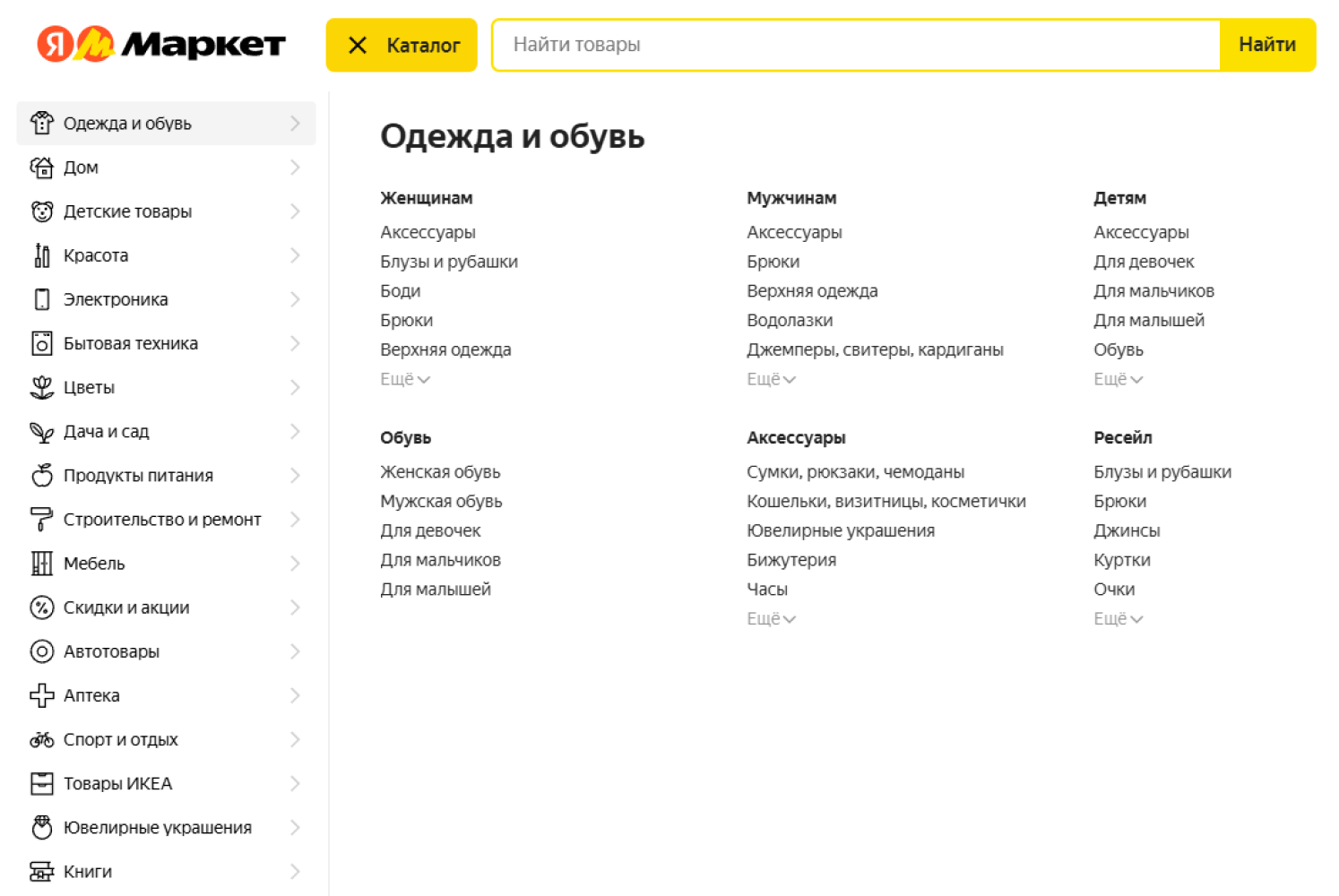Click the Джемперы, свитеры, кардиганы link
This screenshot has width=1339, height=896.
pyautogui.click(x=875, y=349)
